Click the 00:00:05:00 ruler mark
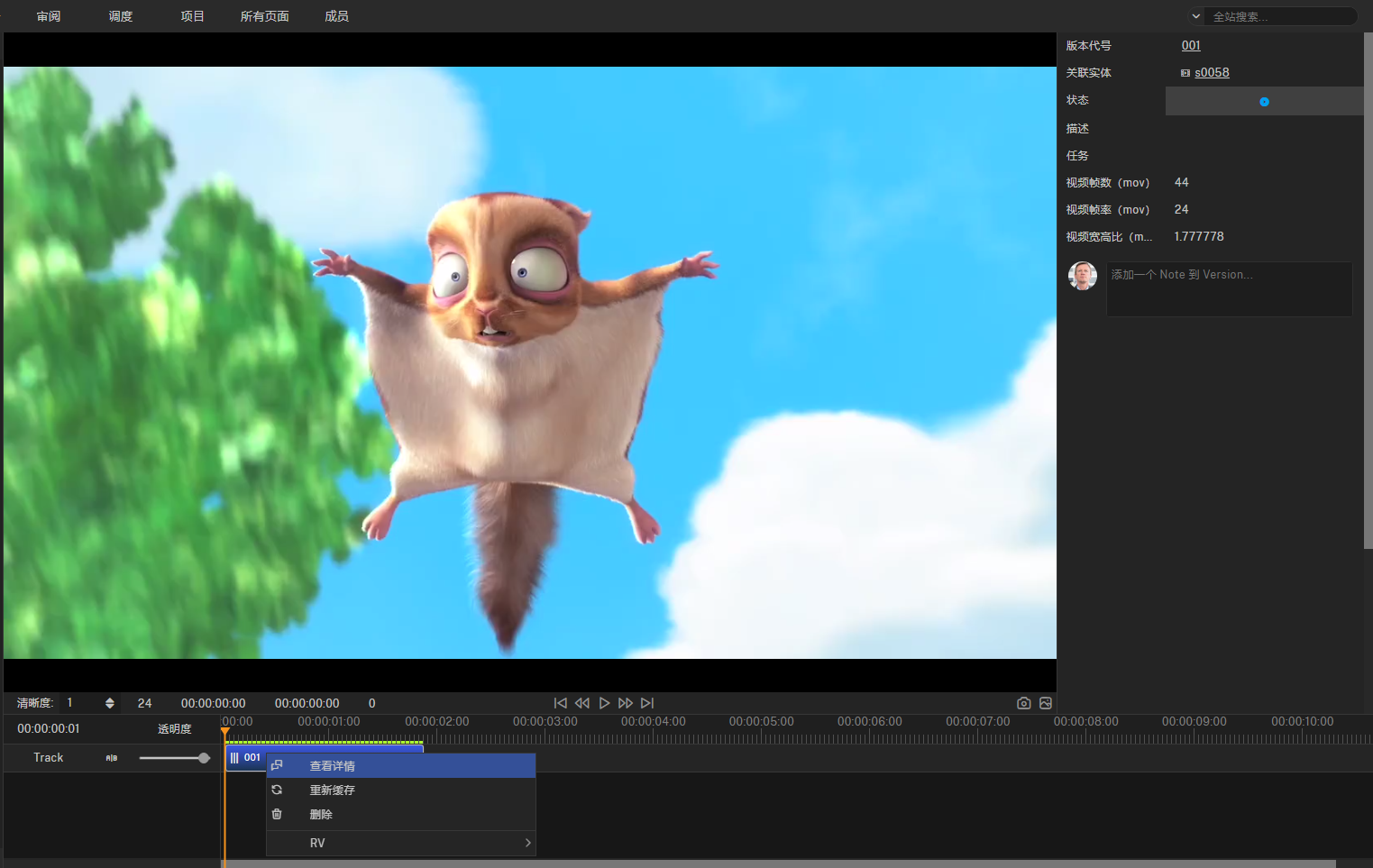 coord(762,722)
